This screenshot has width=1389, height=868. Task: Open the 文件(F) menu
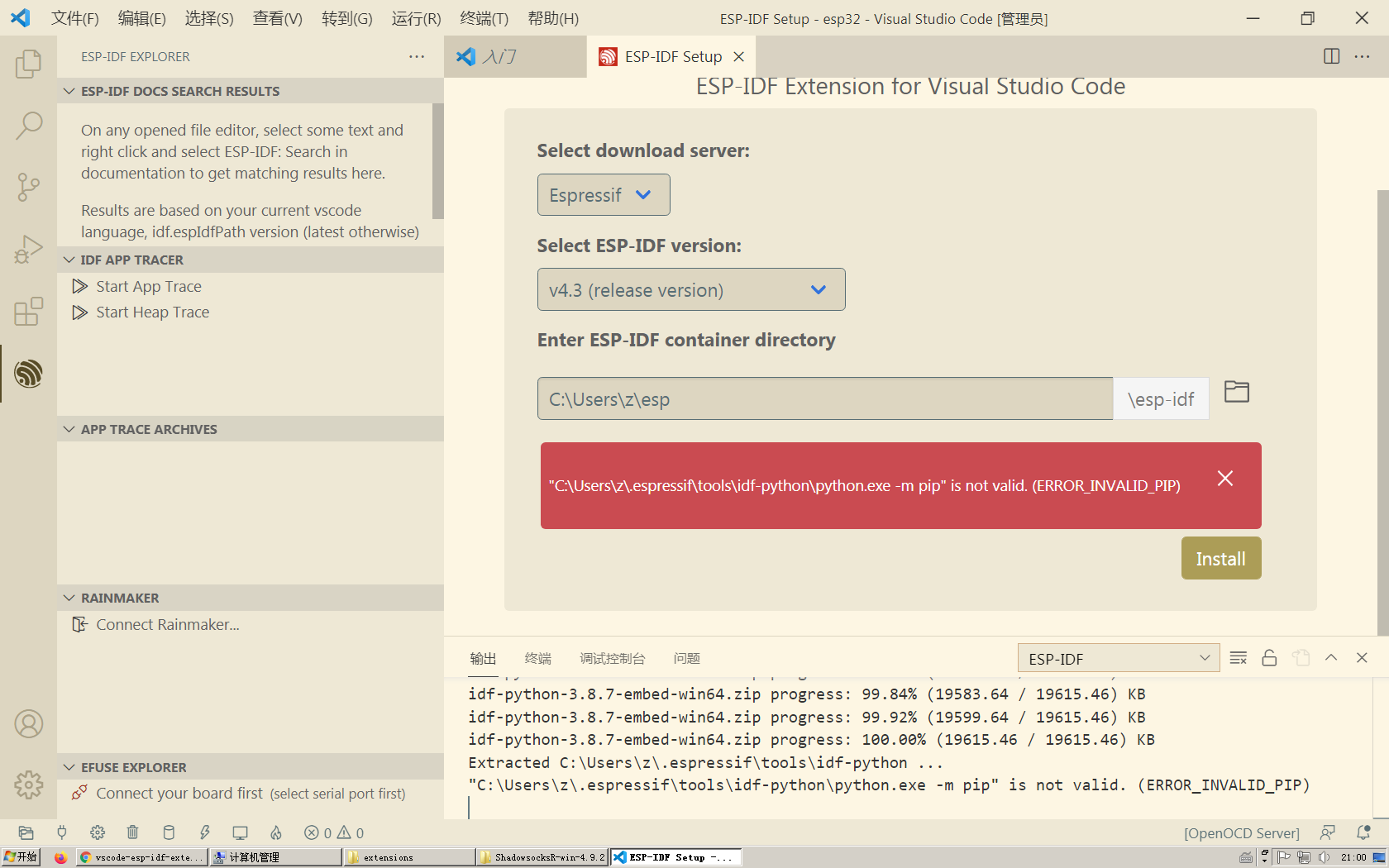coord(74,18)
